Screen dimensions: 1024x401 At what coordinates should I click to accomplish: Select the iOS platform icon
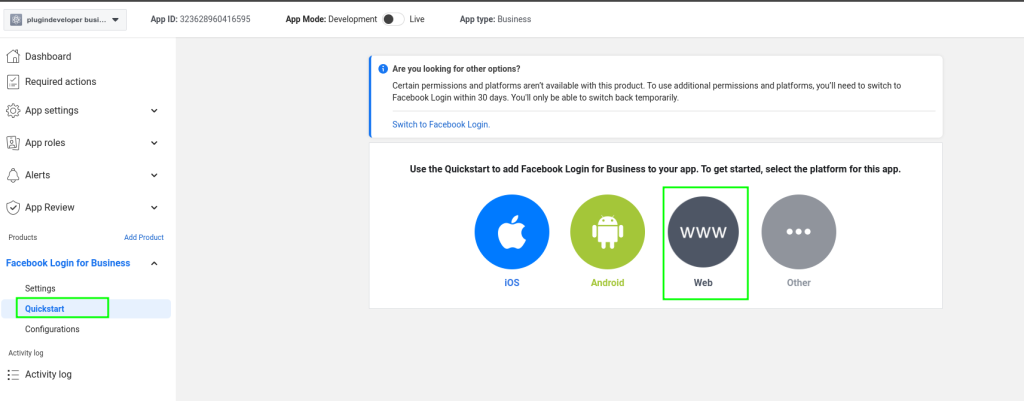click(x=511, y=231)
